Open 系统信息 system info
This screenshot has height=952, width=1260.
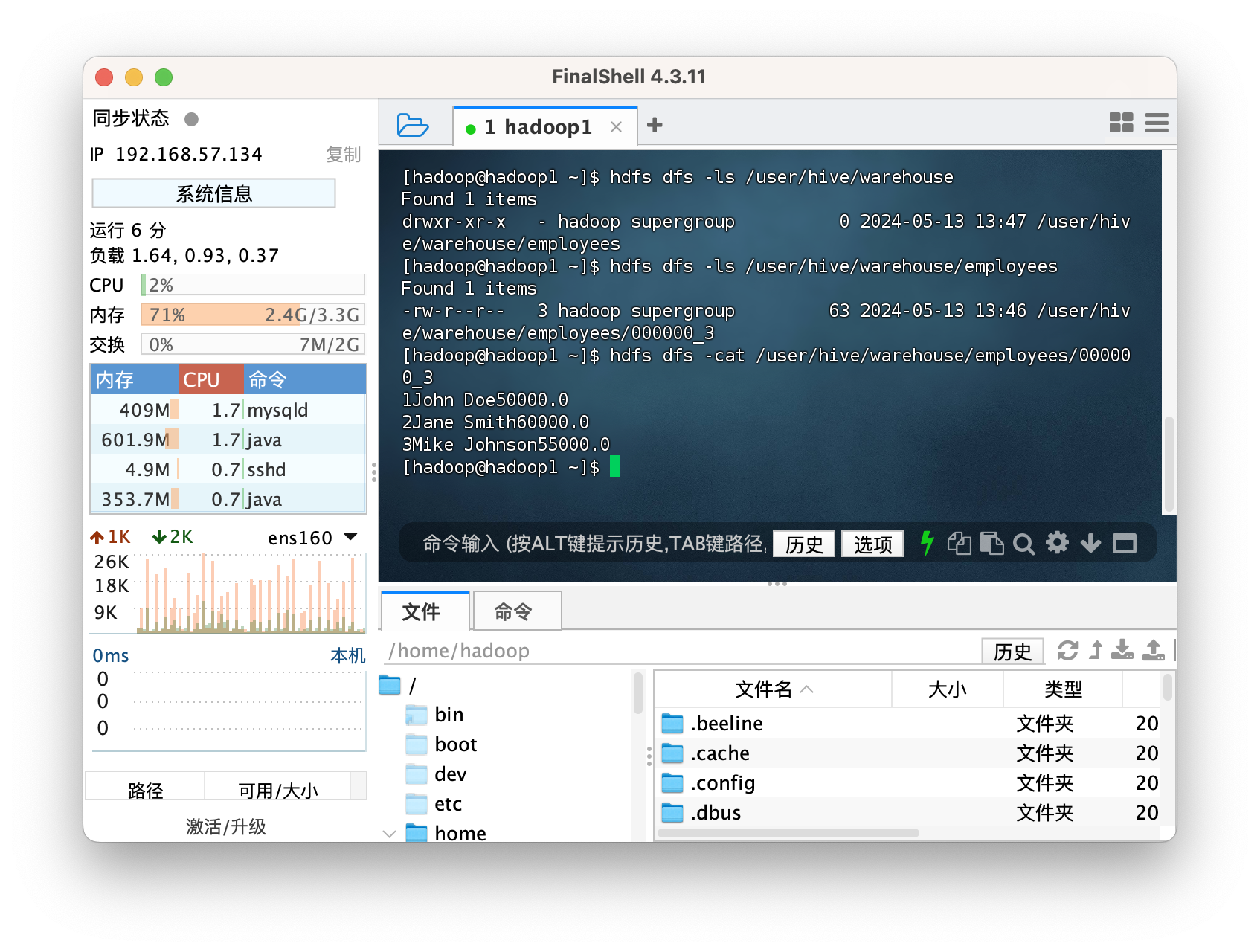(x=213, y=193)
